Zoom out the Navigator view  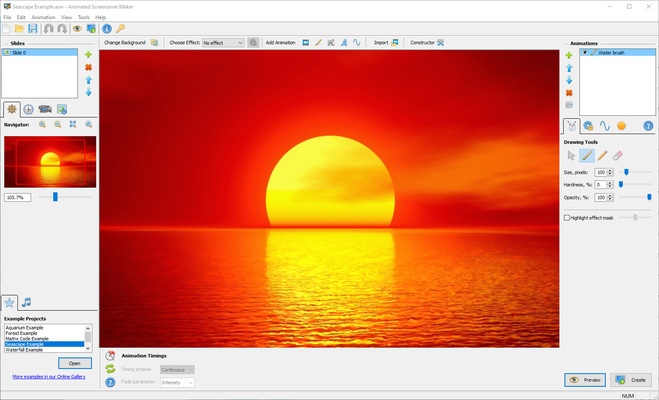click(58, 124)
